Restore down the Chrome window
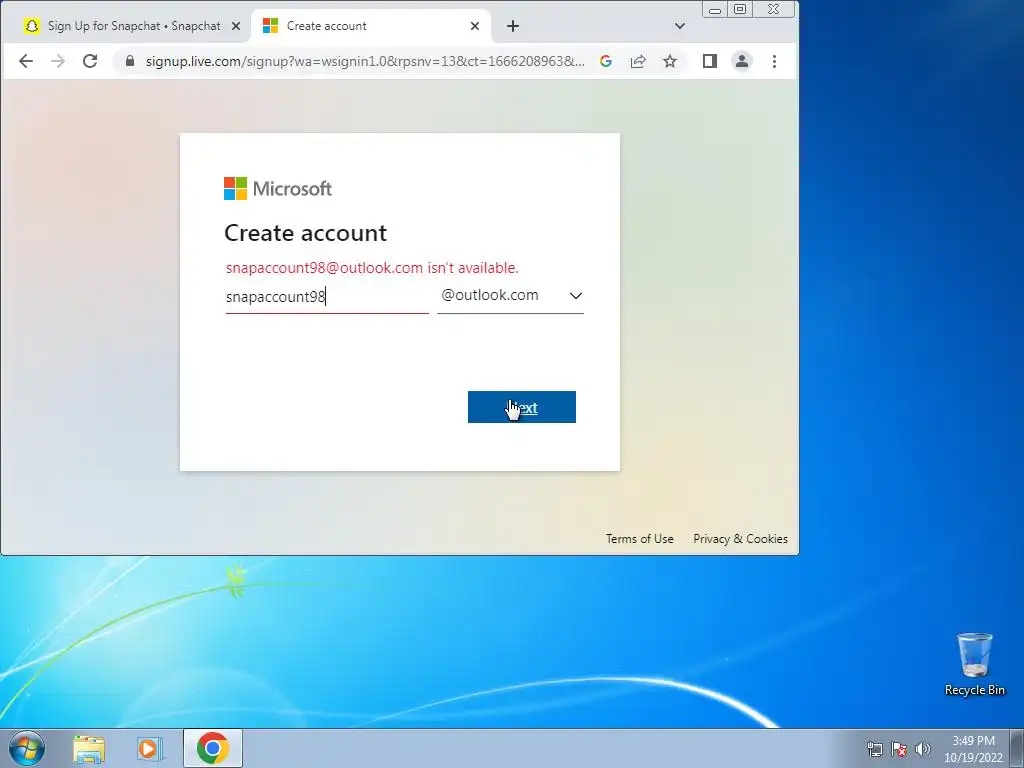Image resolution: width=1024 pixels, height=768 pixels. 740,9
